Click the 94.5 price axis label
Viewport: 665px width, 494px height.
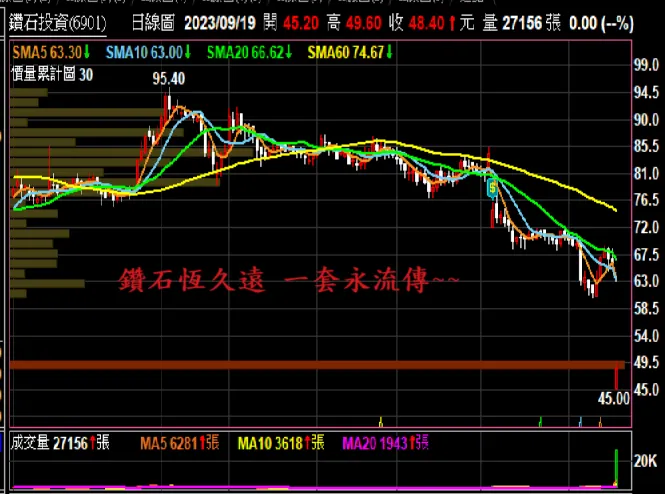tap(646, 92)
